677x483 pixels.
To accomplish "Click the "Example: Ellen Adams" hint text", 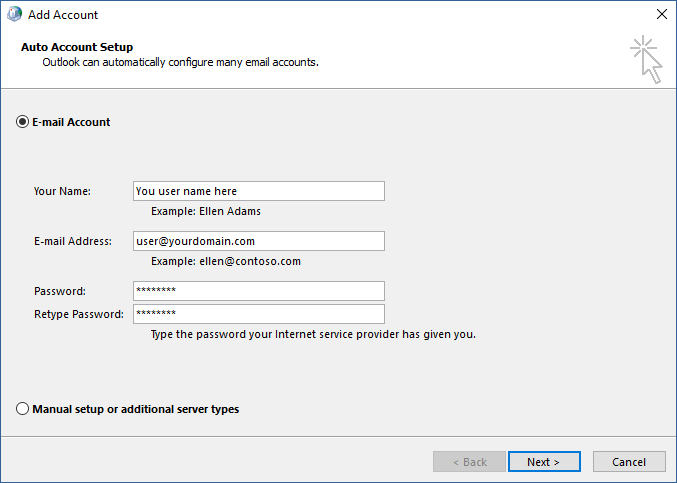I will click(205, 211).
